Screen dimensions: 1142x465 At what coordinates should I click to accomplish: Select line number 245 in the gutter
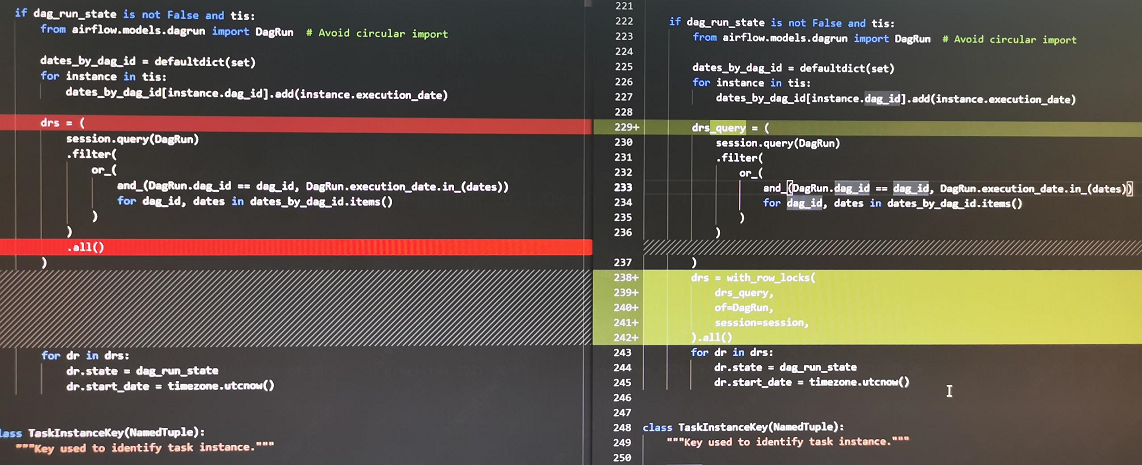pyautogui.click(x=624, y=382)
